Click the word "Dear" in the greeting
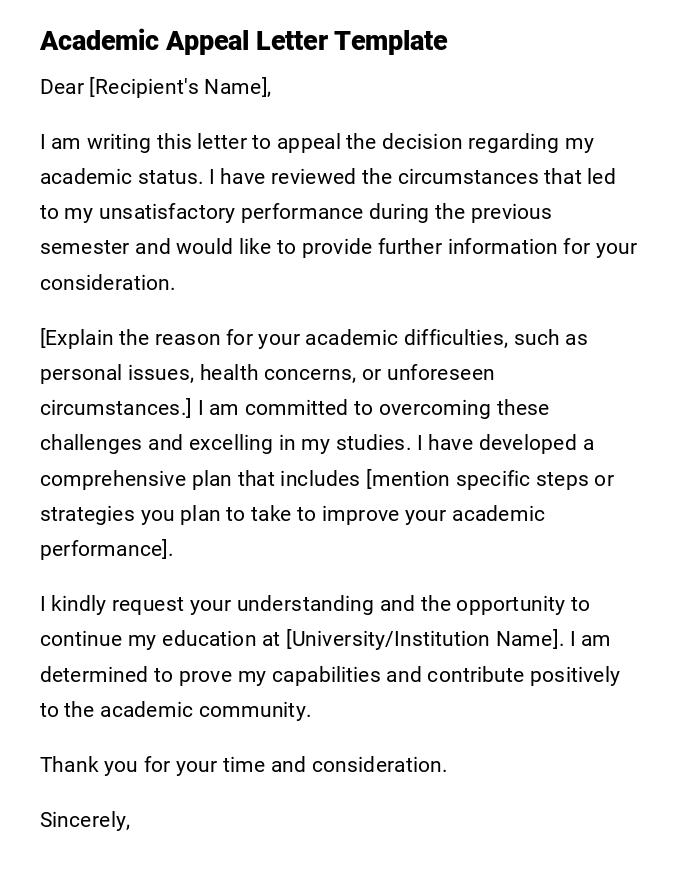The image size is (700, 882). pos(62,87)
